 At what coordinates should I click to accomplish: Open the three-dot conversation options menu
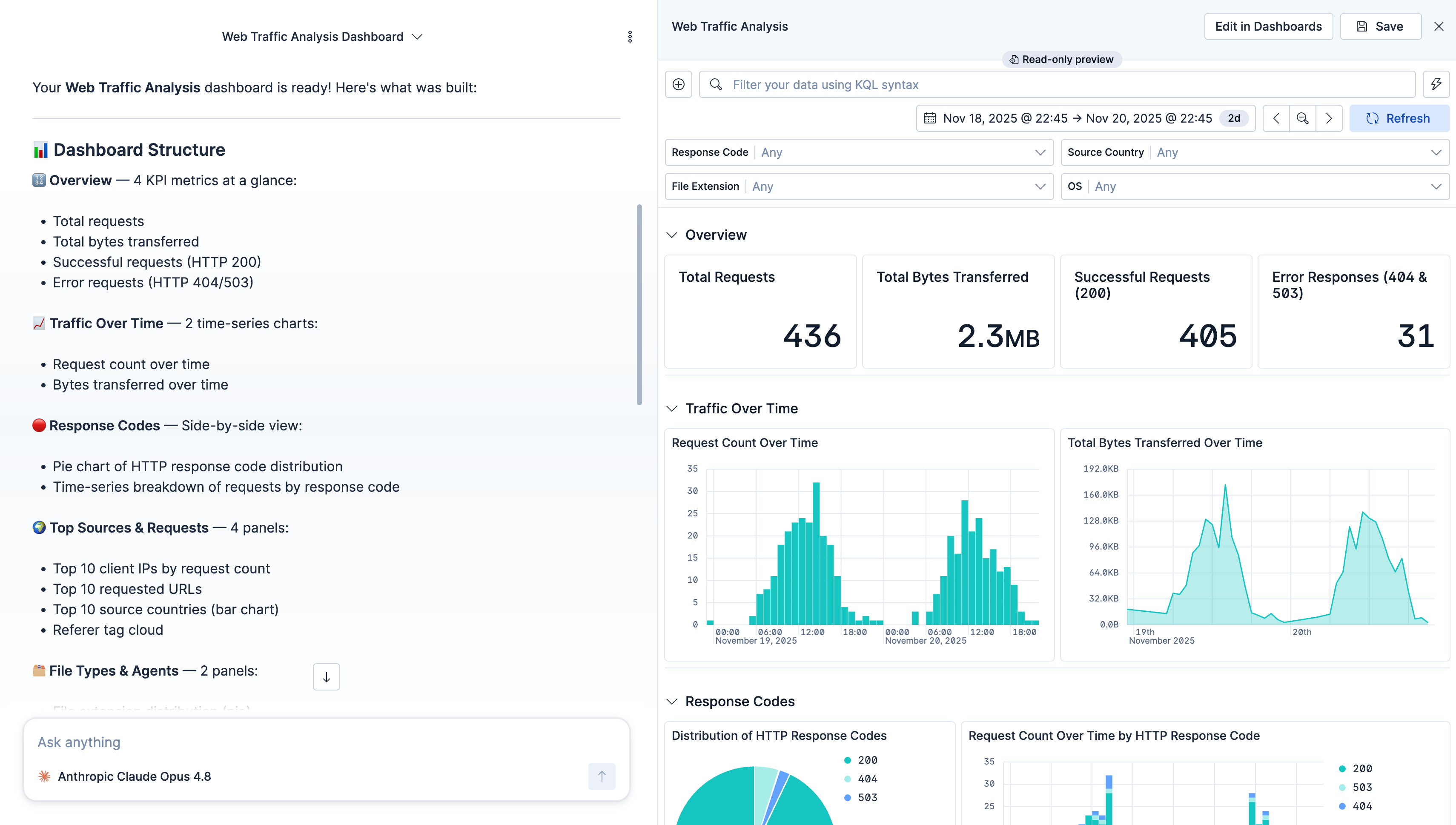pos(629,37)
